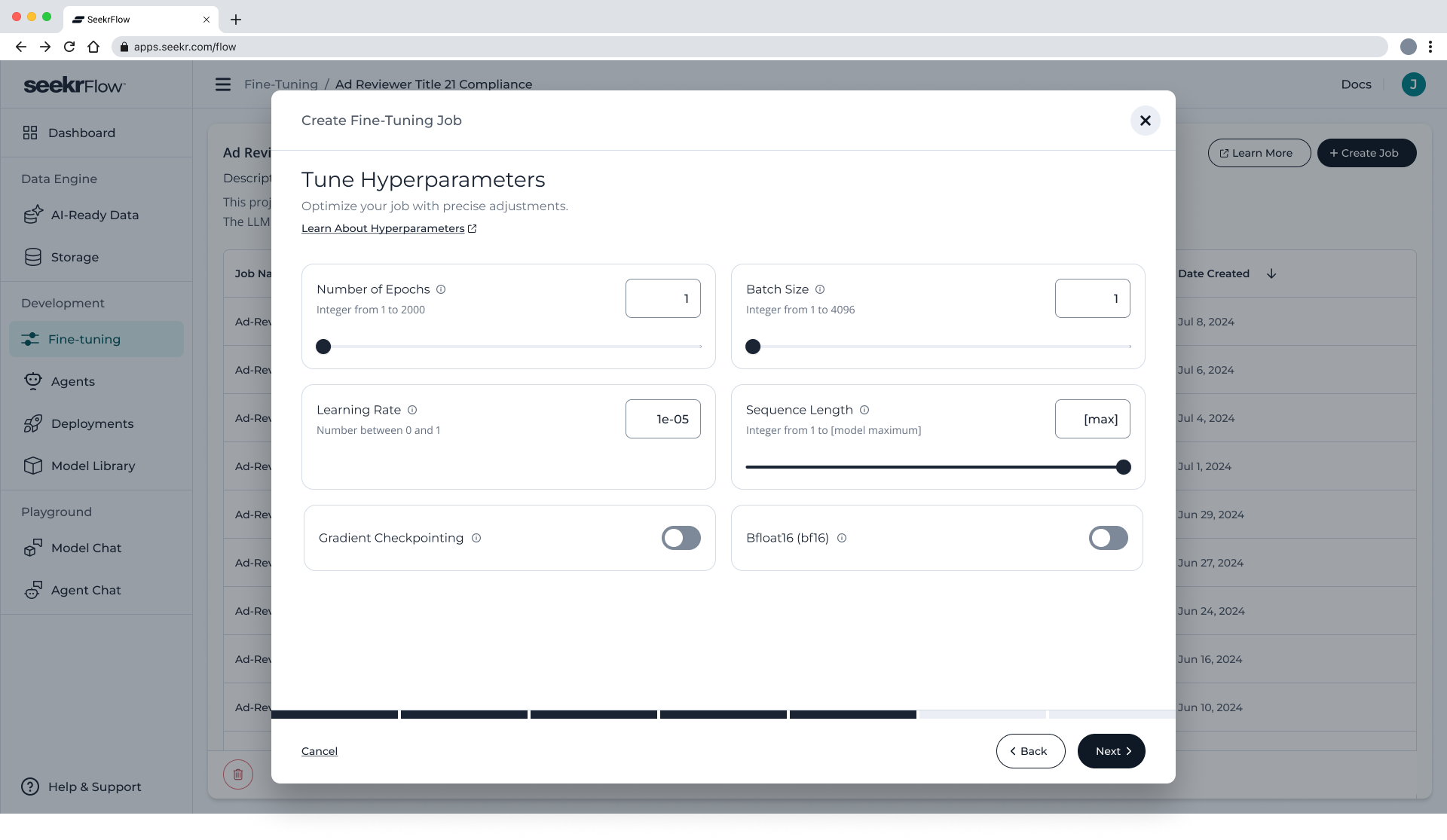1447x840 pixels.
Task: Click the Learn More button
Action: pyautogui.click(x=1259, y=153)
